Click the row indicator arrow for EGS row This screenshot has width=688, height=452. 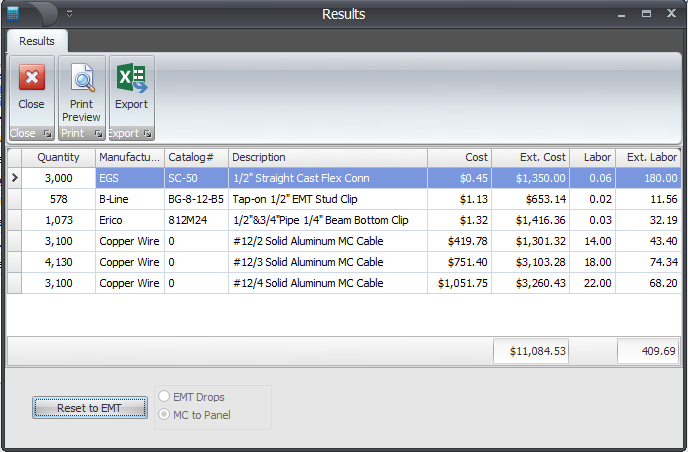(14, 178)
